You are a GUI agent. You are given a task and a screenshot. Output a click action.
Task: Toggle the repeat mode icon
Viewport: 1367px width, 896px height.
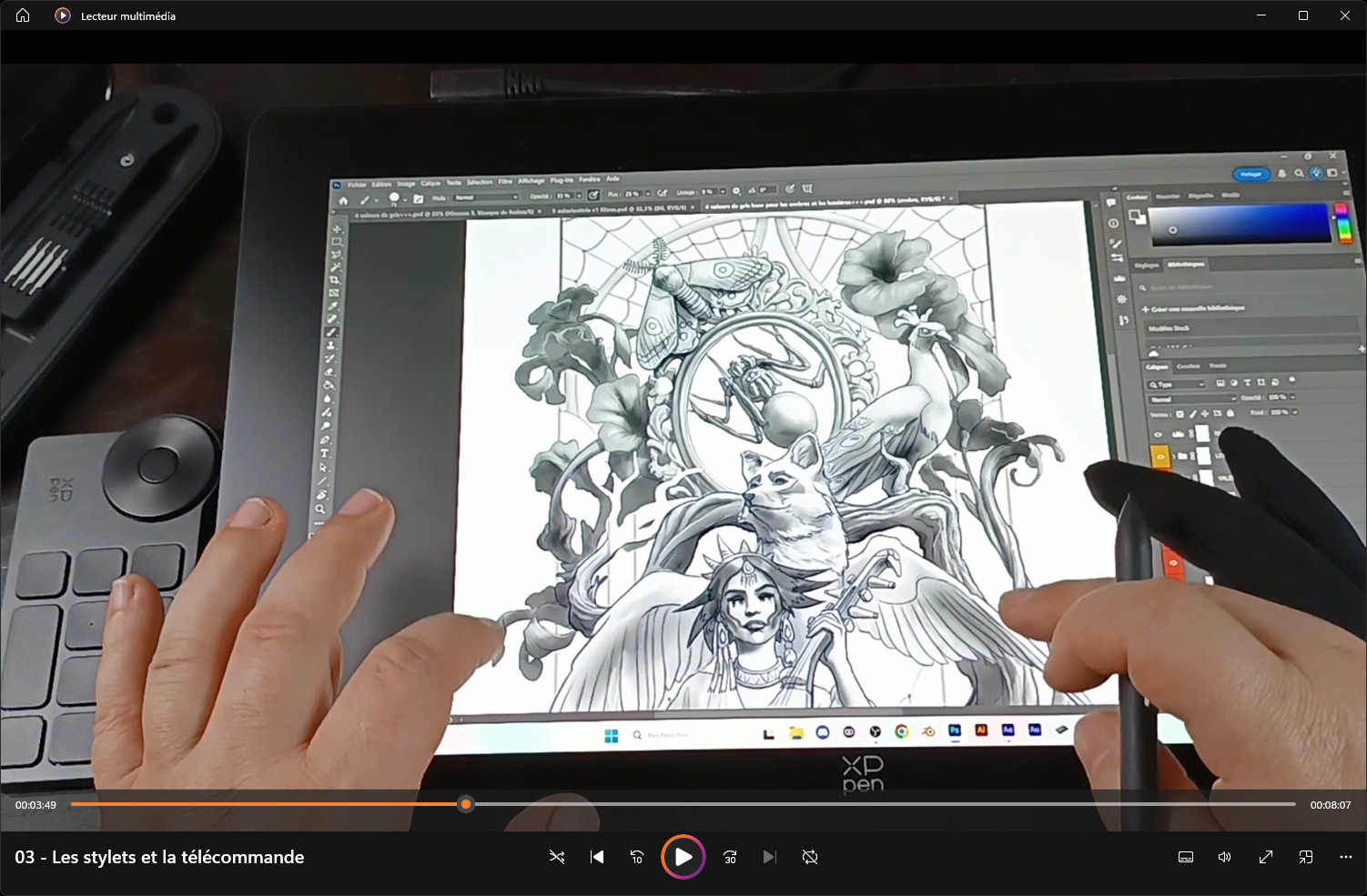[x=809, y=857]
